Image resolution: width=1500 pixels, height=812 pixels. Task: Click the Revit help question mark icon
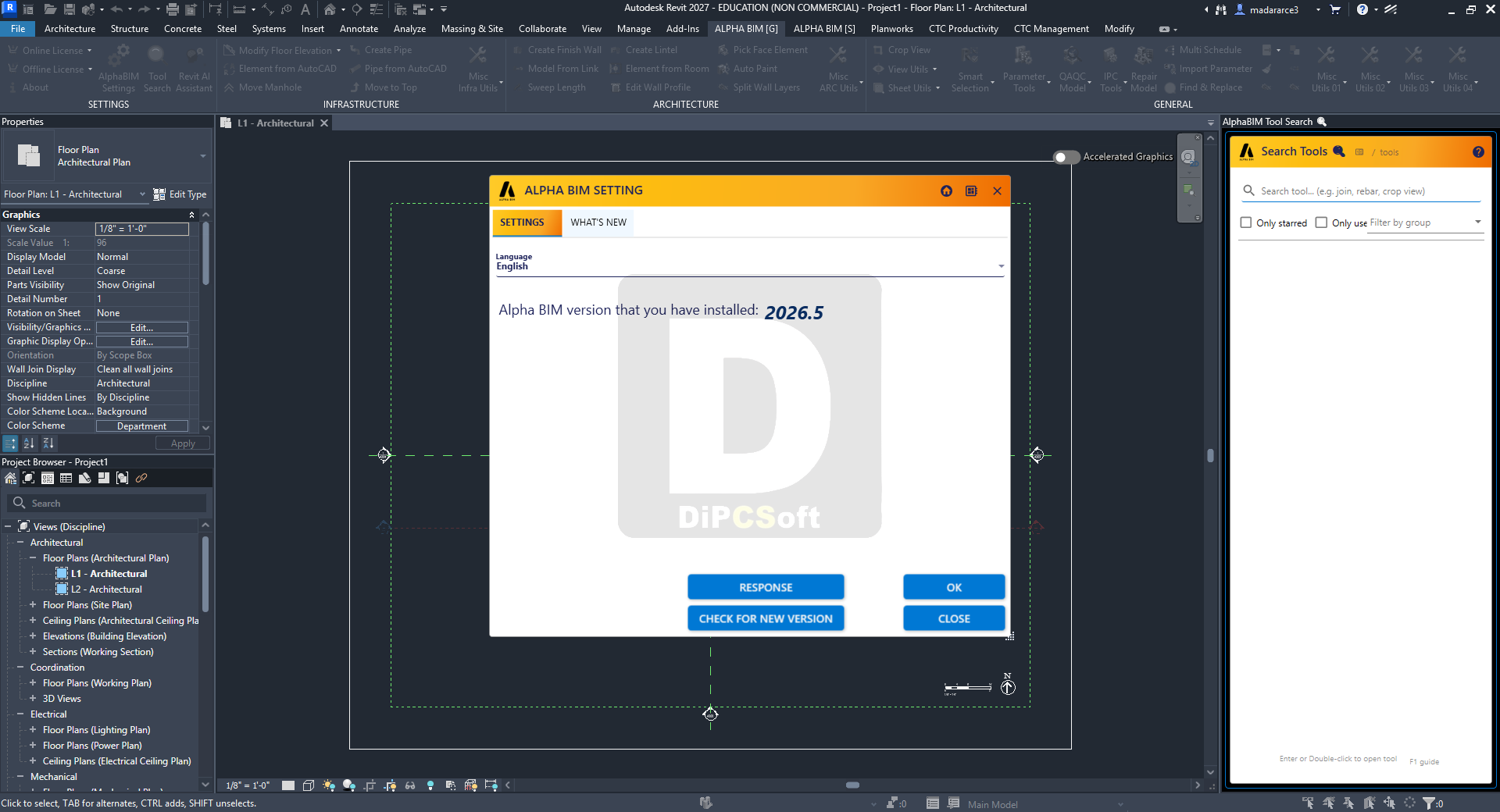(x=1362, y=9)
